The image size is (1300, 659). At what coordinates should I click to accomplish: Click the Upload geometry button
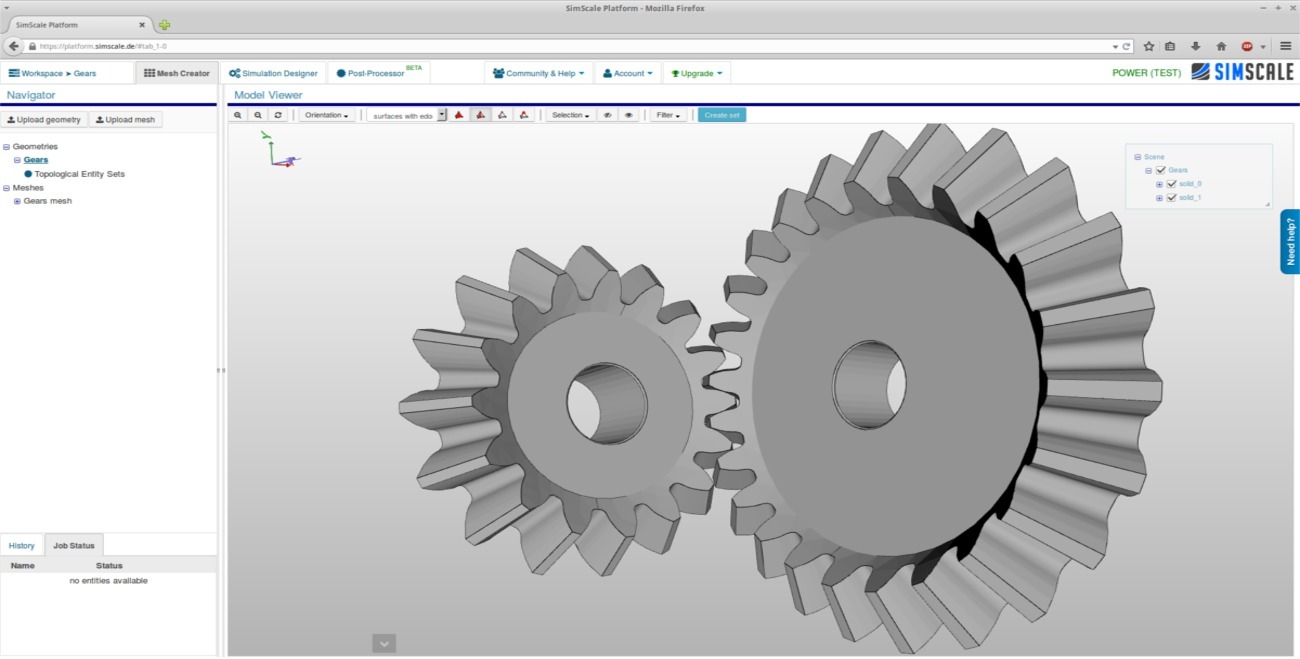(44, 119)
